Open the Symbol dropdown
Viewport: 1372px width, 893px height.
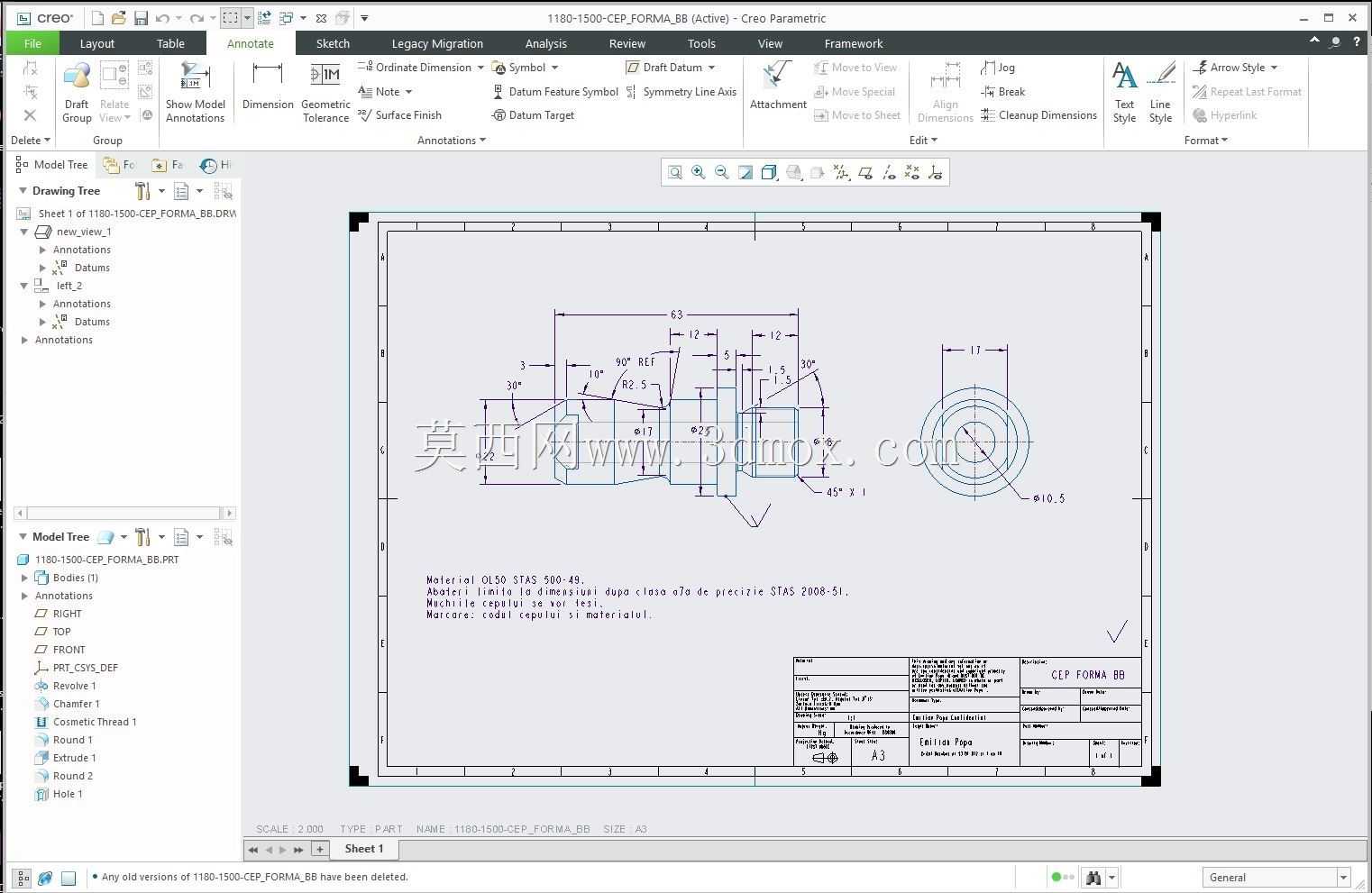[554, 68]
